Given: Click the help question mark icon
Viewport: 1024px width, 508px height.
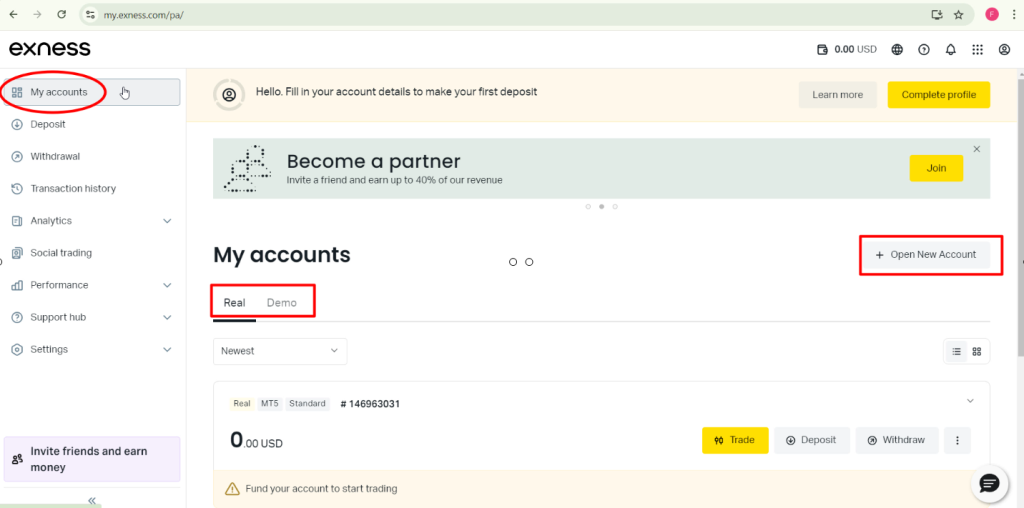Looking at the screenshot, I should (x=924, y=49).
